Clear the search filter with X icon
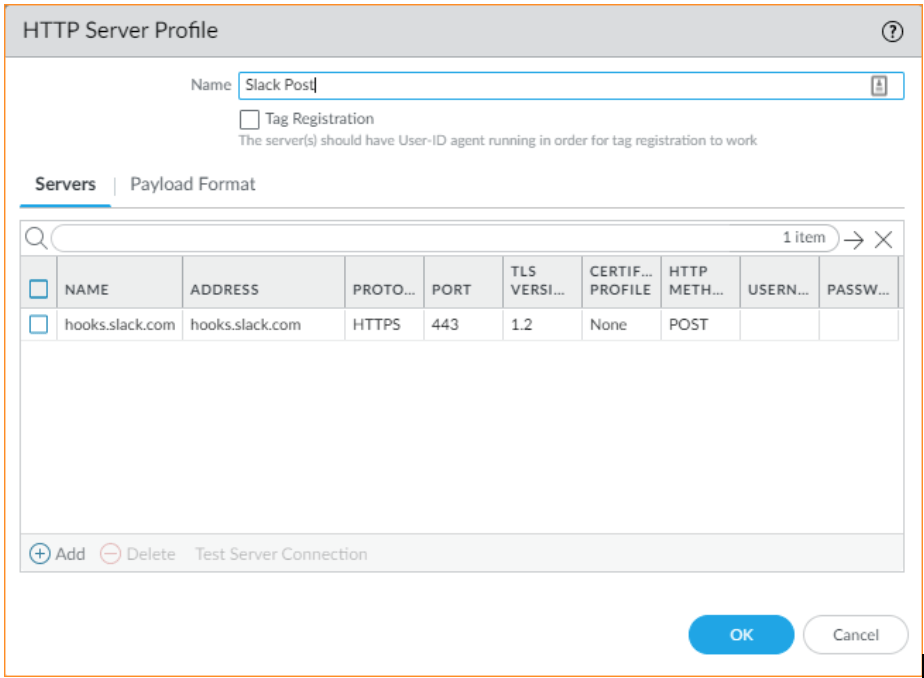The width and height of the screenshot is (924, 678). (x=883, y=240)
